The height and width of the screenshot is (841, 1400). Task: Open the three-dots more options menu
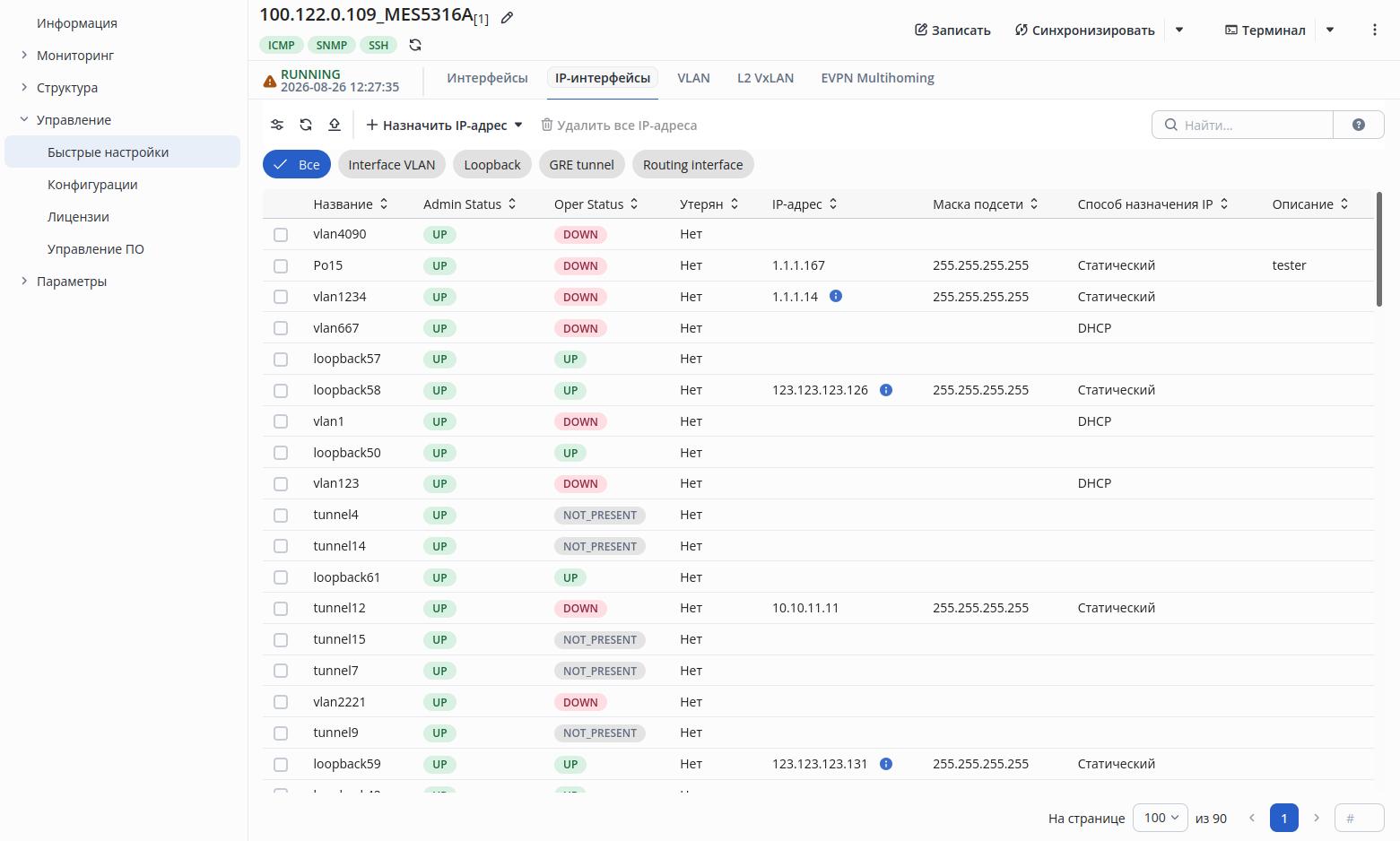(1375, 30)
